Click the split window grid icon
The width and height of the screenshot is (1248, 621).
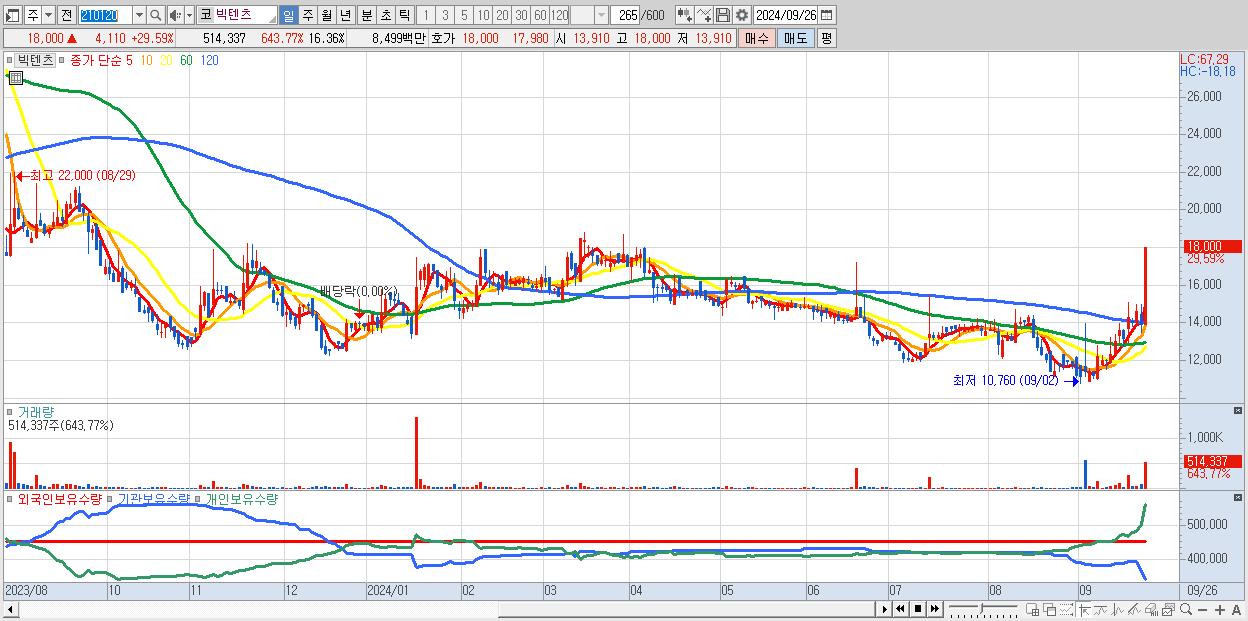click(1032, 609)
